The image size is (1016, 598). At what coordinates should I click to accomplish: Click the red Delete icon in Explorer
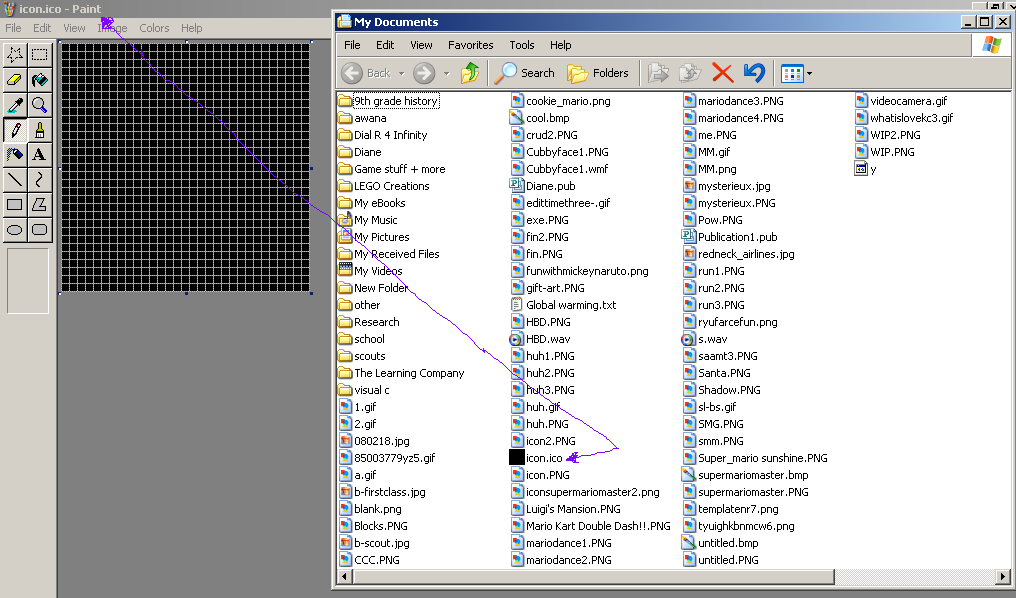point(722,73)
